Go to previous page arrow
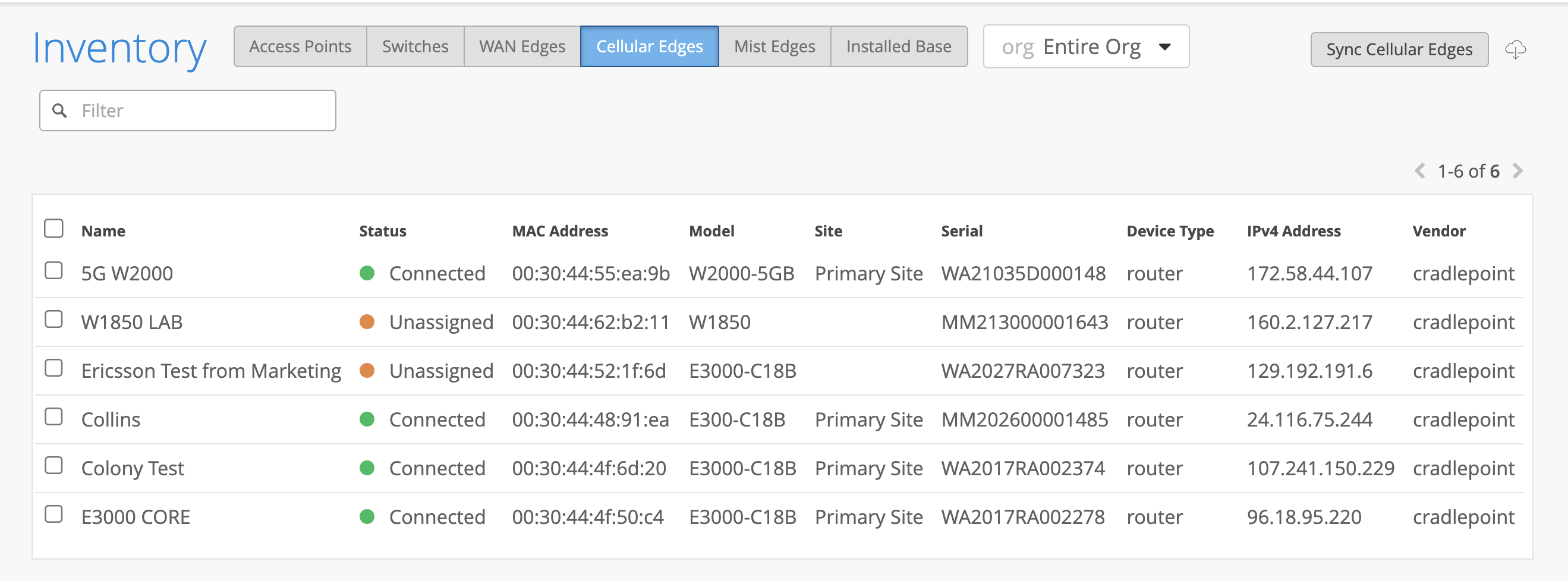The width and height of the screenshot is (1568, 581). (x=1419, y=171)
